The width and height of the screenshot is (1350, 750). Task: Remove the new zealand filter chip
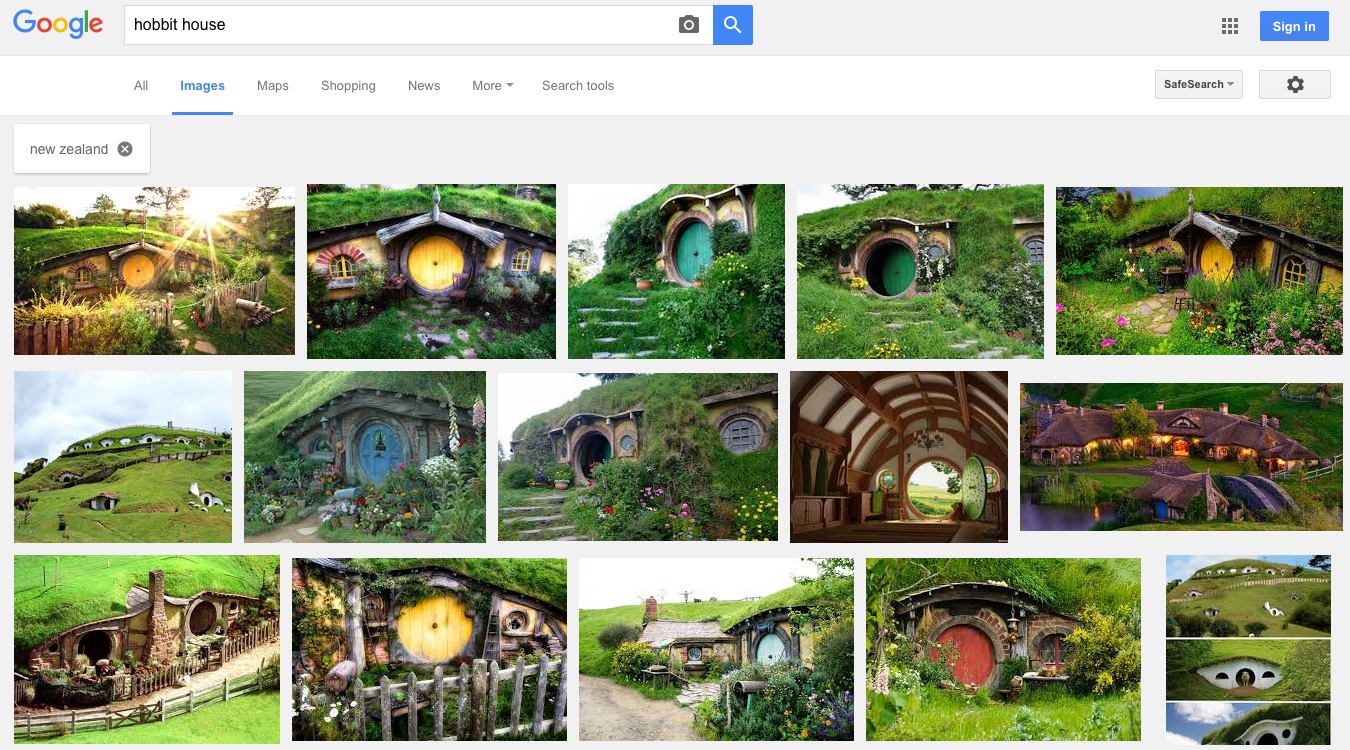pos(125,149)
